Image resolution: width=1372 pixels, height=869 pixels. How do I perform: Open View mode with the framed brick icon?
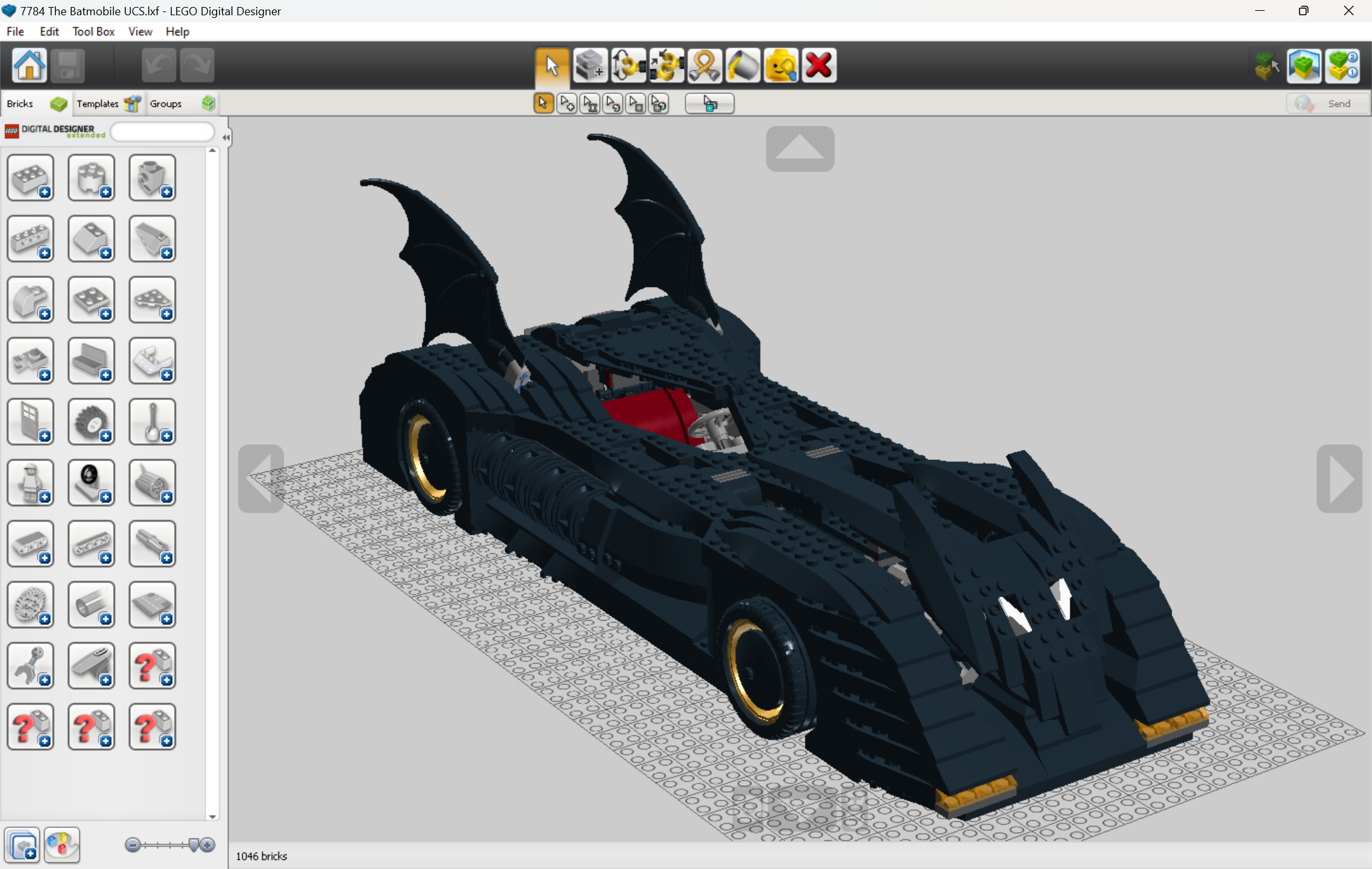coord(1304,65)
